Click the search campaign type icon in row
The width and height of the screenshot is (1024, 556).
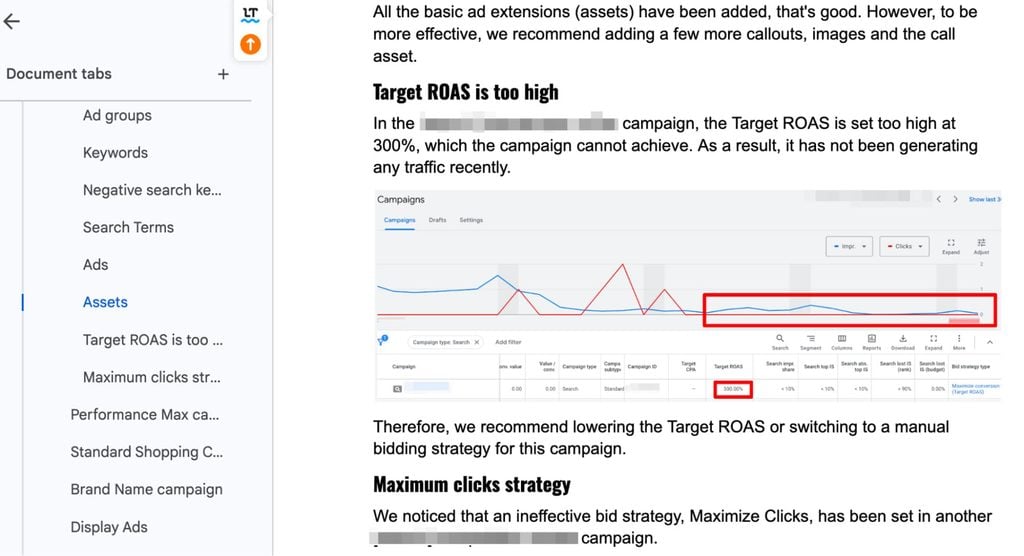point(397,389)
